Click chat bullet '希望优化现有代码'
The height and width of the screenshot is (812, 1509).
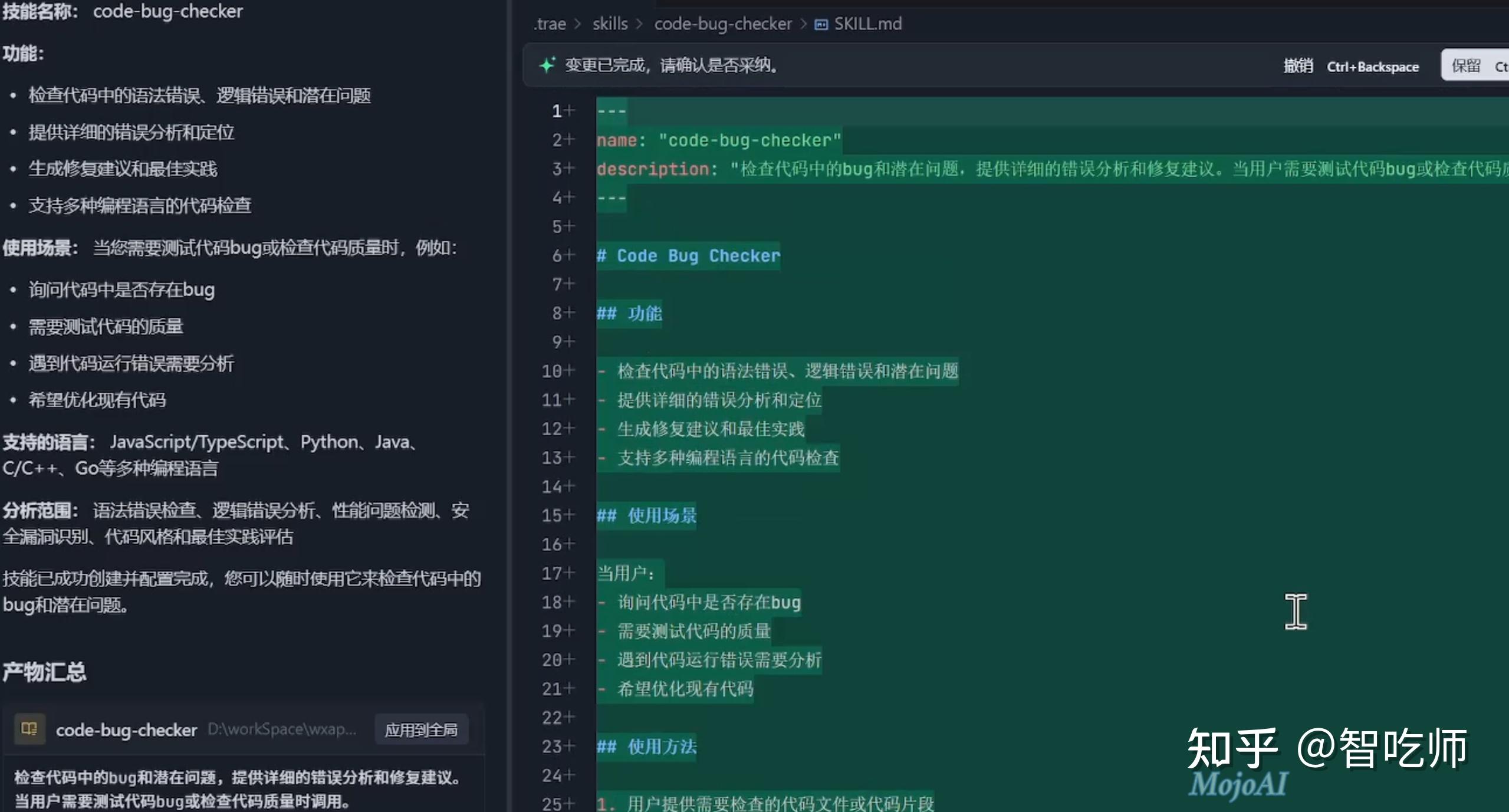[x=97, y=400]
